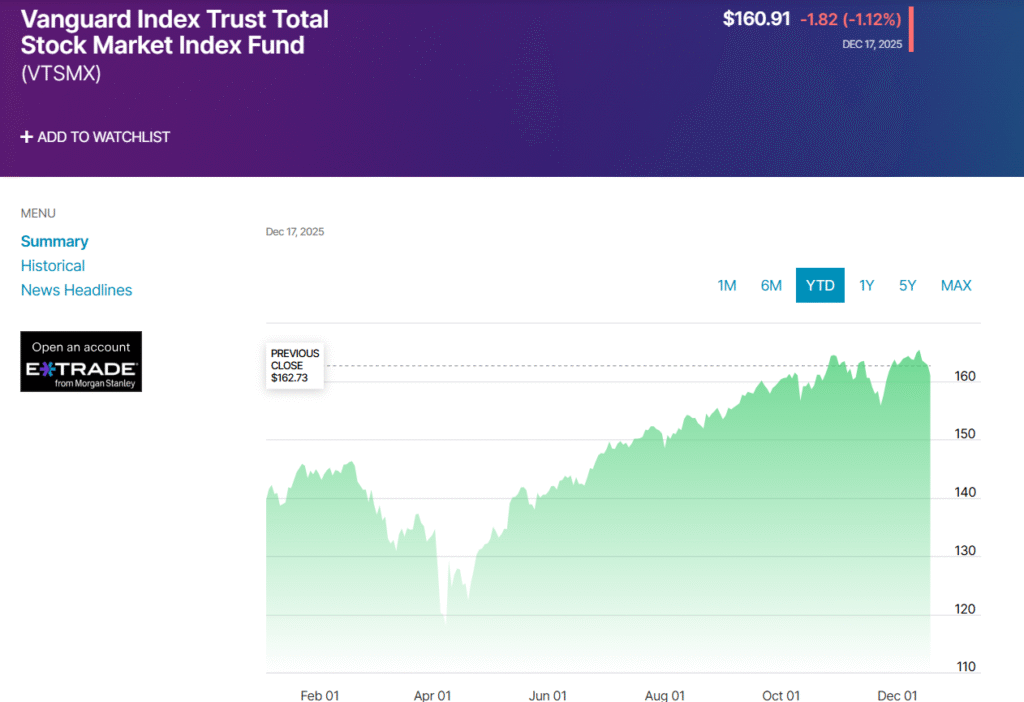Change the chart to 1Y view
Screen dimensions: 1024x702
tap(866, 285)
